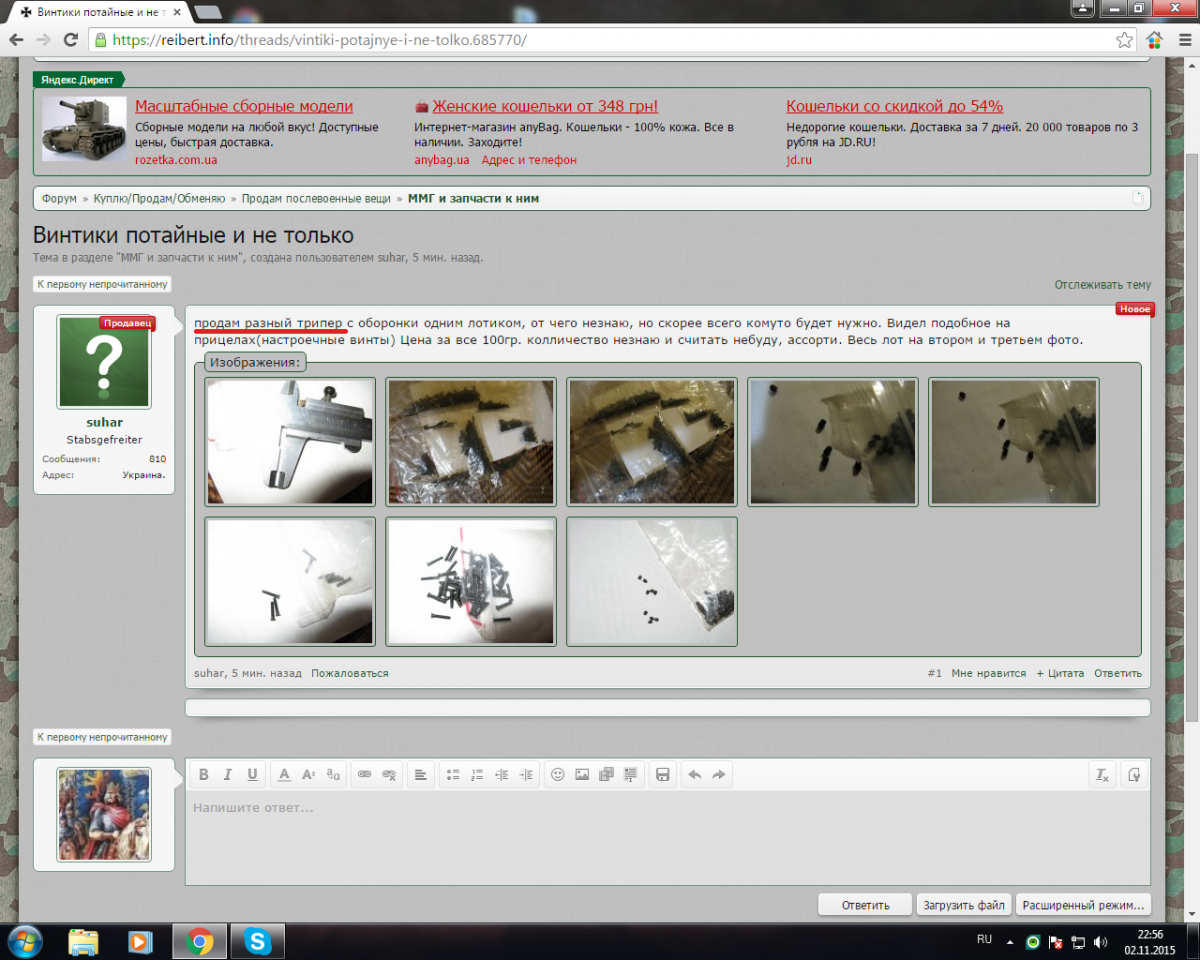The height and width of the screenshot is (960, 1200).
Task: Select the 'Винтики потайные' browser tab
Action: pyautogui.click(x=95, y=12)
